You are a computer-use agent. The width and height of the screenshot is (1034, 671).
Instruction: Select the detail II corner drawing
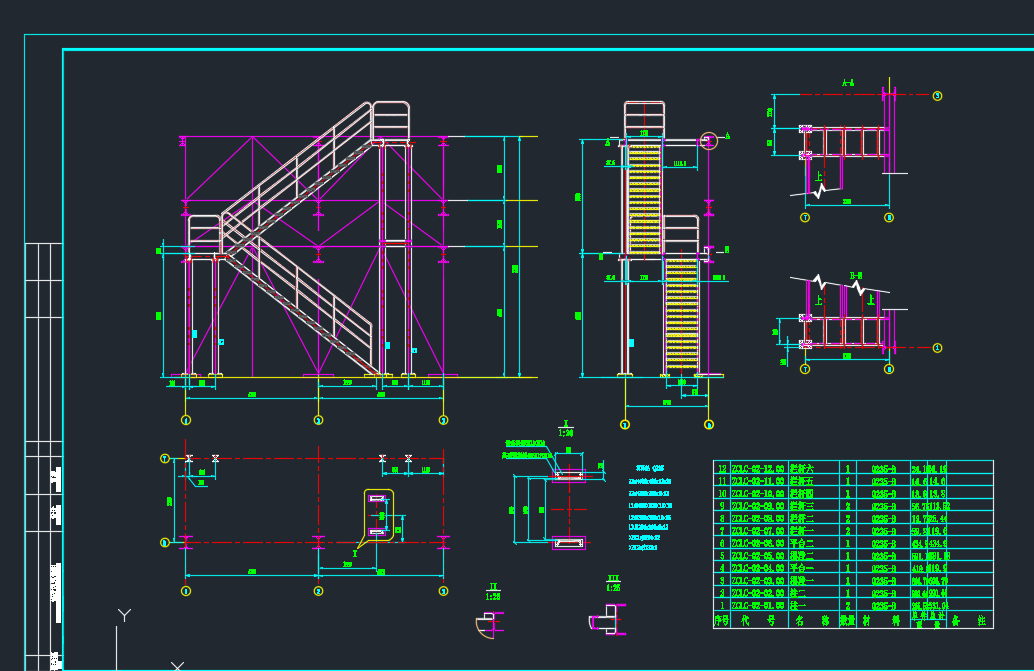(x=490, y=624)
